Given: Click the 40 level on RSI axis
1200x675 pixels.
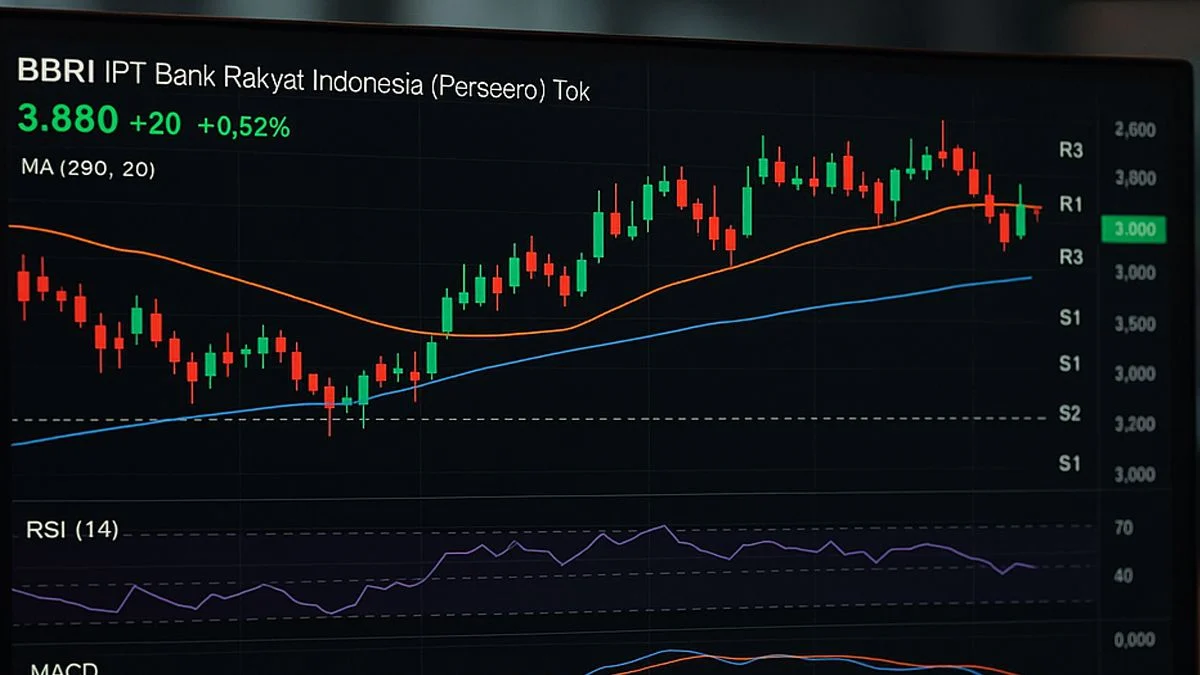Looking at the screenshot, I should pos(1123,576).
